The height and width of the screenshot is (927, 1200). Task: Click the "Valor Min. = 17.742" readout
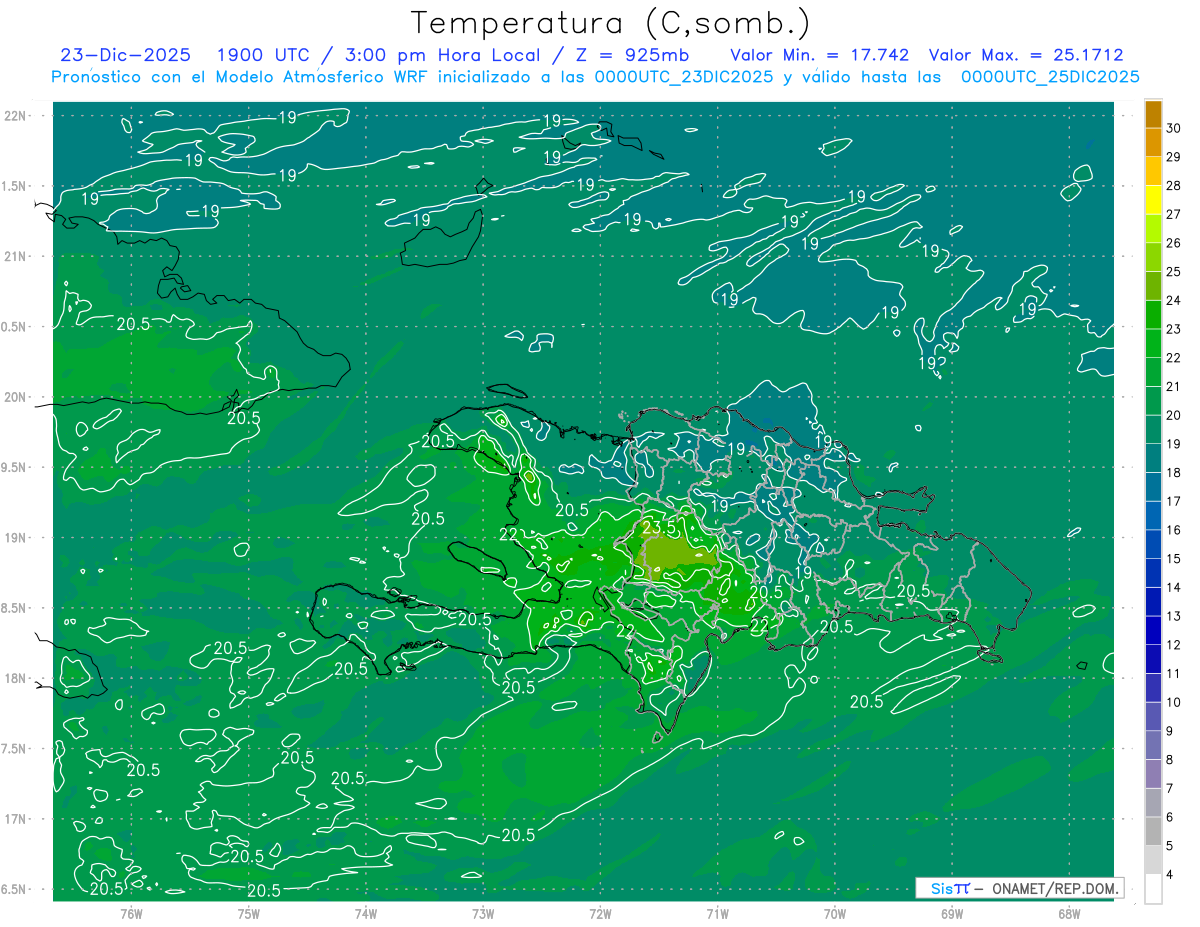[822, 55]
